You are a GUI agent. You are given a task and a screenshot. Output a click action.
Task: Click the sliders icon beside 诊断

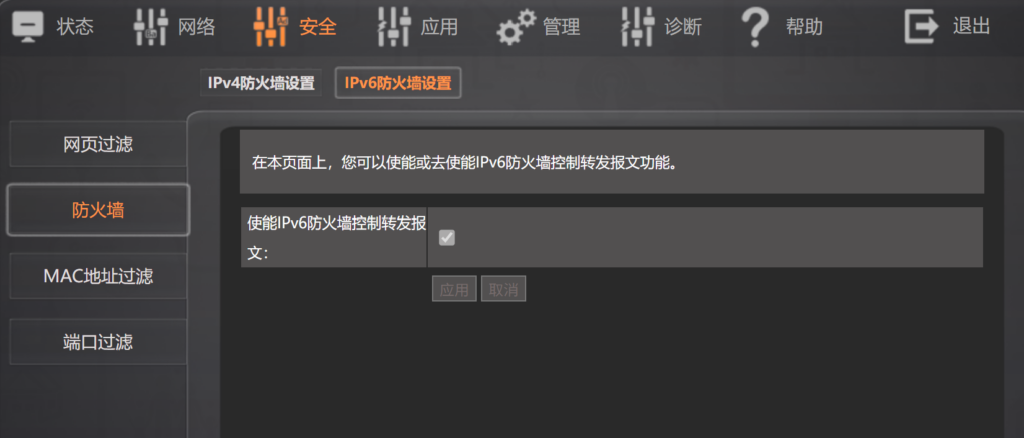(638, 27)
